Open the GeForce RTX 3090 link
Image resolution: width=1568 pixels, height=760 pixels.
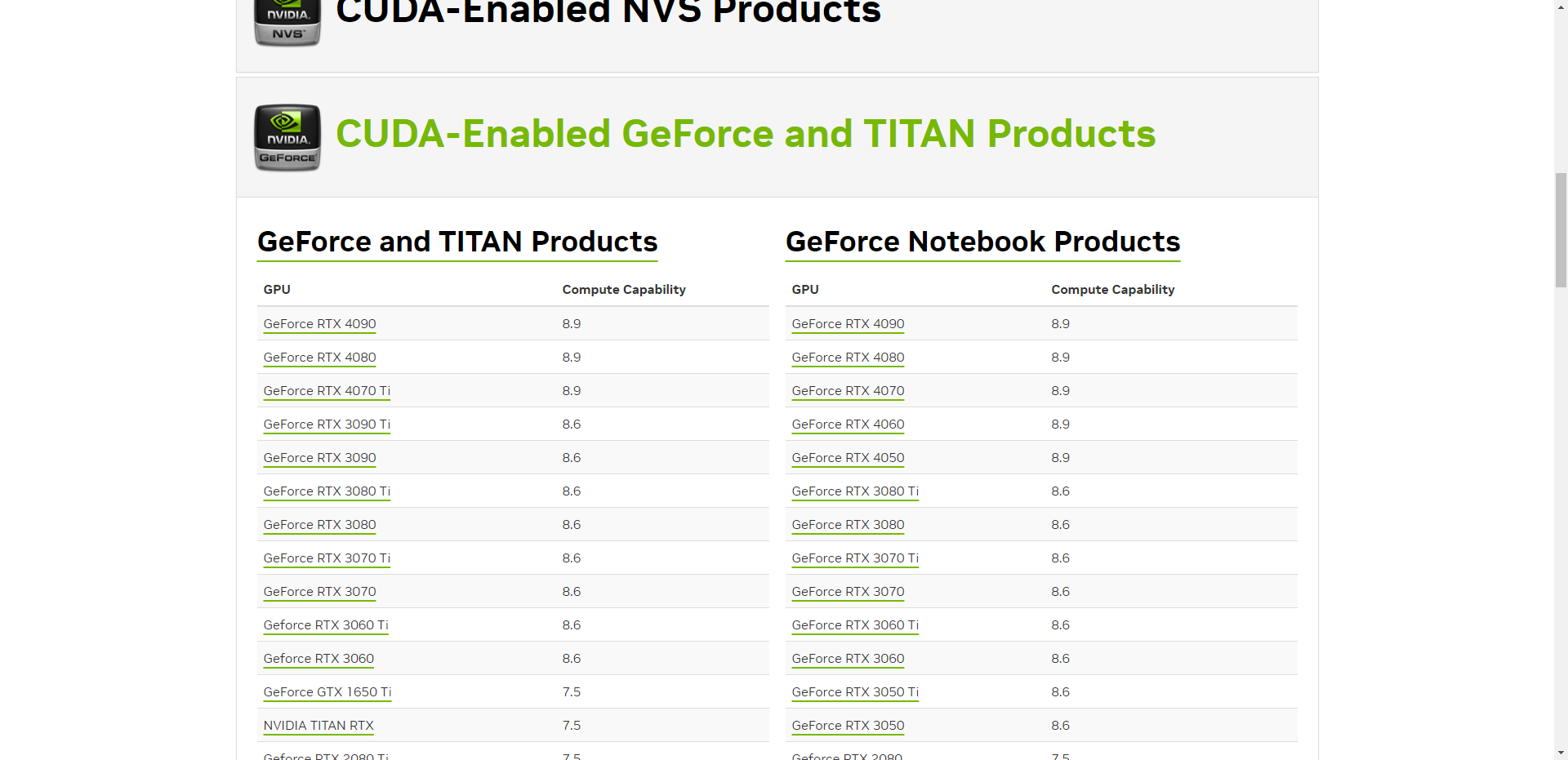(x=319, y=457)
